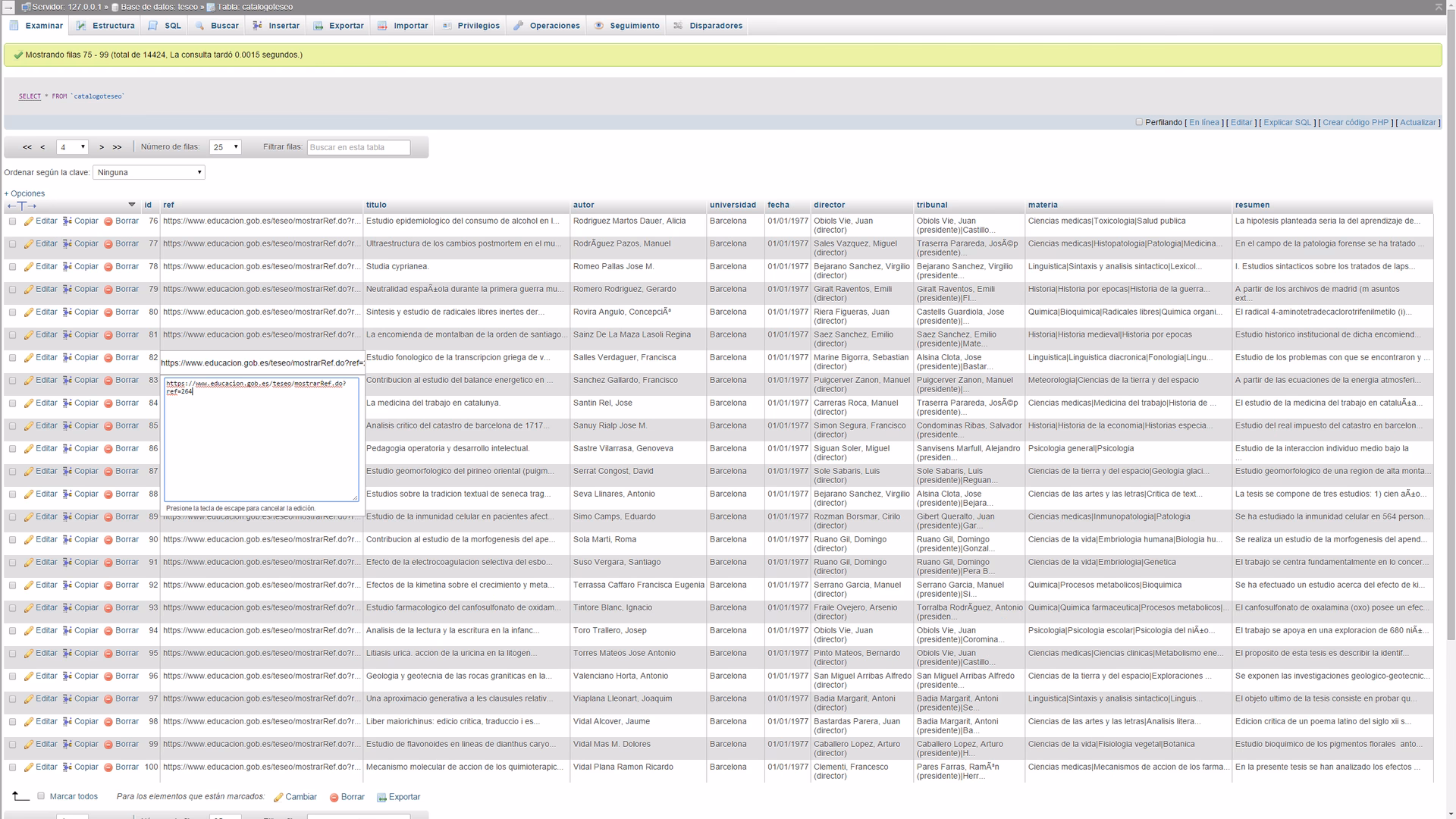The image size is (1456, 819).
Task: Click the bottom Exportar icon for marked rows
Action: point(381,797)
